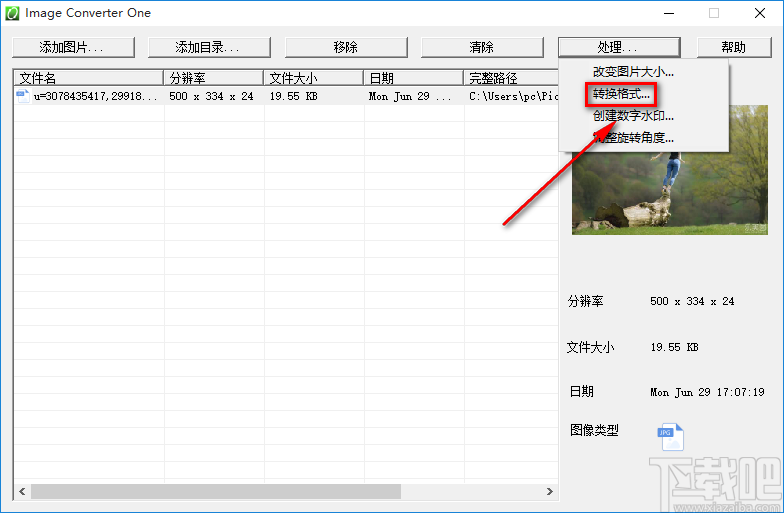Select the file row u=3078435417,29918...
Image resolution: width=784 pixels, height=513 pixels.
pos(286,96)
